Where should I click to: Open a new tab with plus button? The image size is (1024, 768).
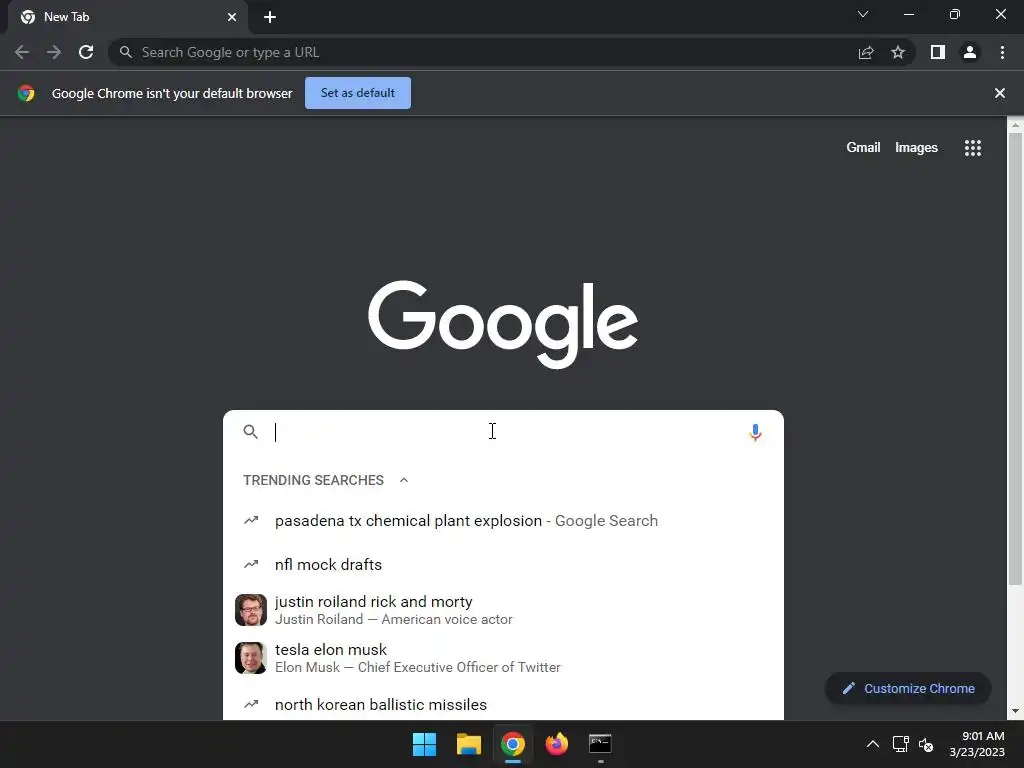tap(270, 17)
